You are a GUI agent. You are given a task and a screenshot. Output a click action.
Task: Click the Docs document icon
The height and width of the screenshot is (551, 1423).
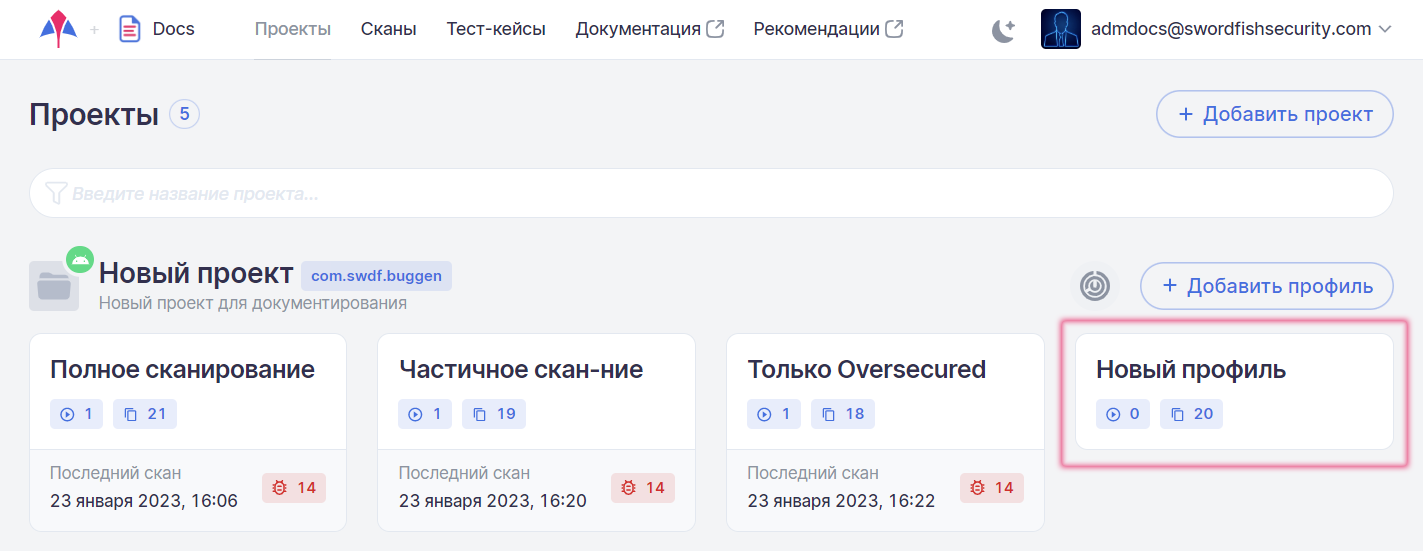click(x=129, y=29)
